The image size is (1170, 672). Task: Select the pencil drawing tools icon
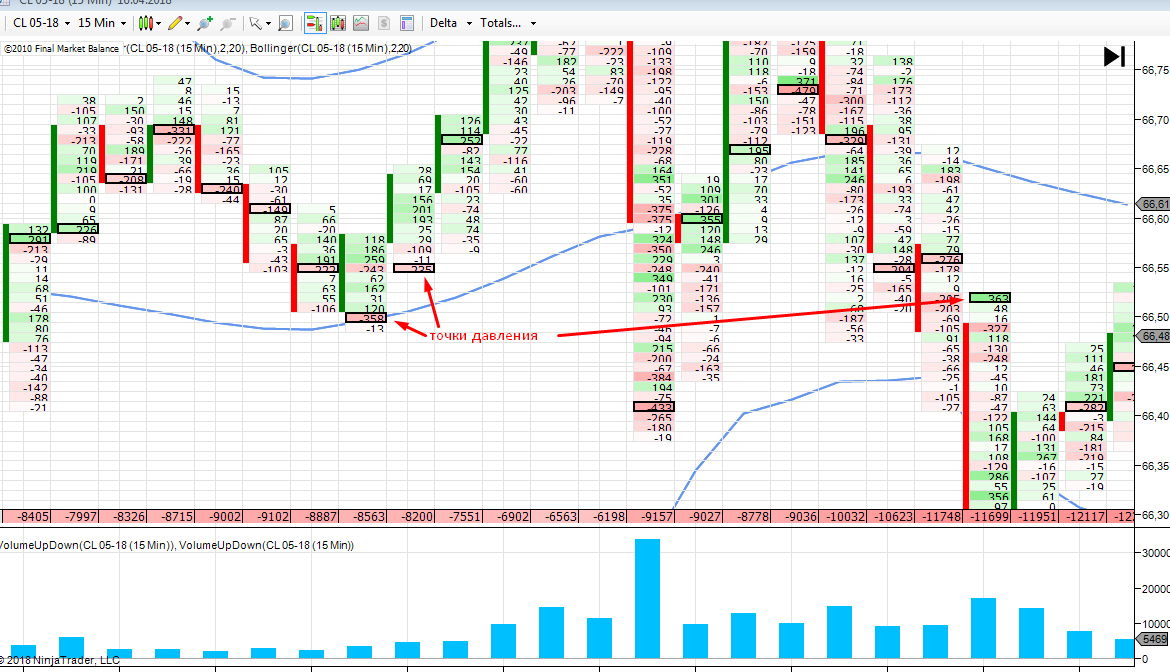(175, 23)
